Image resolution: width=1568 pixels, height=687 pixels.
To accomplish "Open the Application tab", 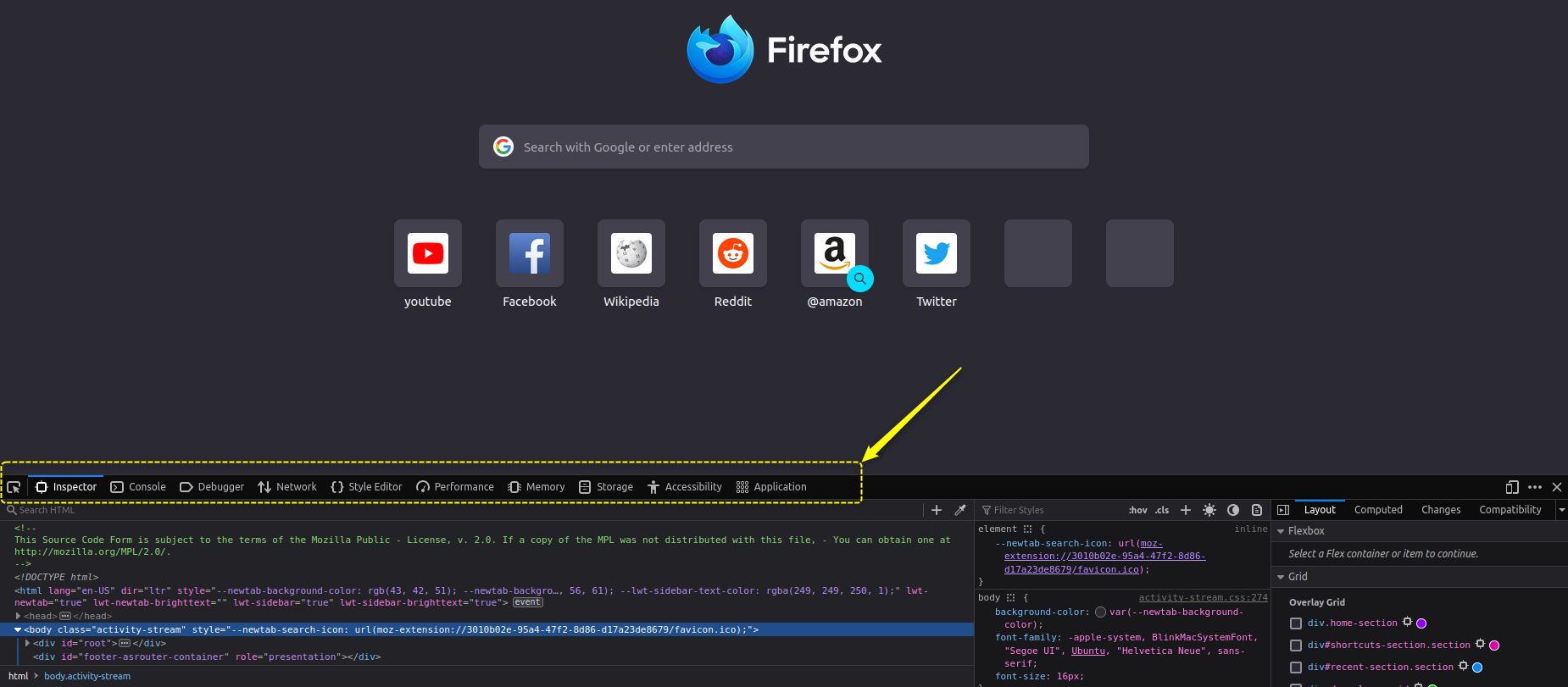I will (771, 487).
